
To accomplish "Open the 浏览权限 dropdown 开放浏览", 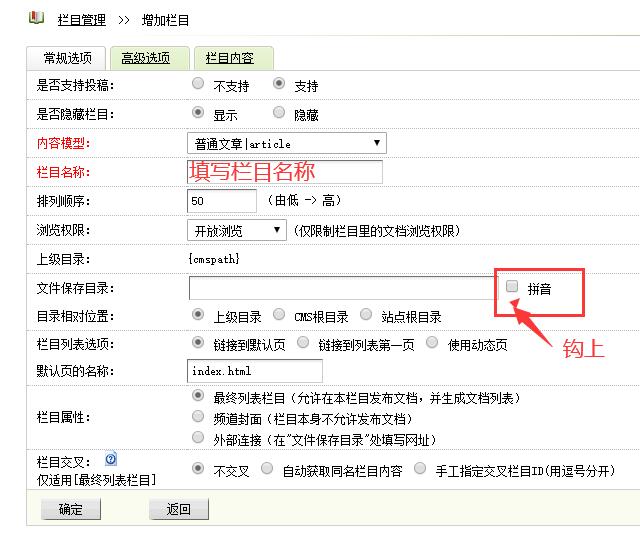I will coord(237,231).
